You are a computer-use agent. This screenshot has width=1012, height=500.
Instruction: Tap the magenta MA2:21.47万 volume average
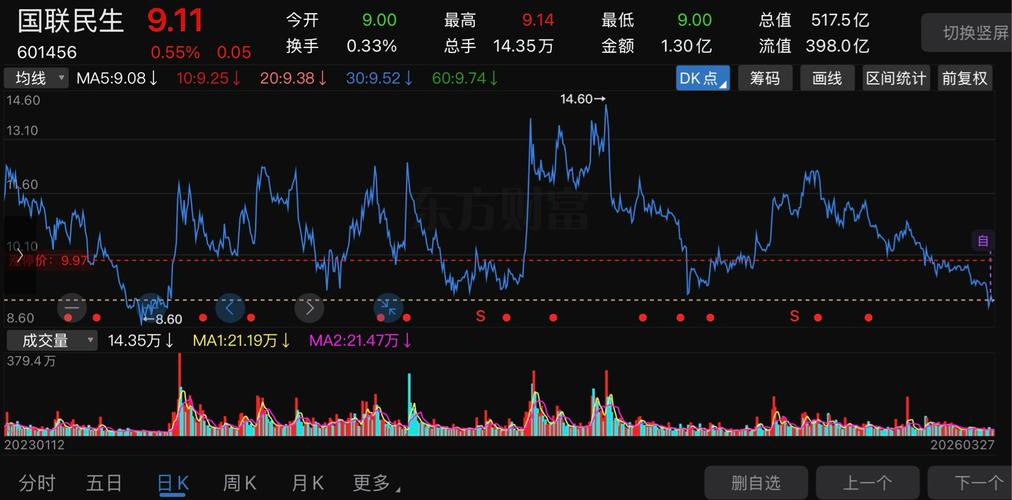point(361,340)
